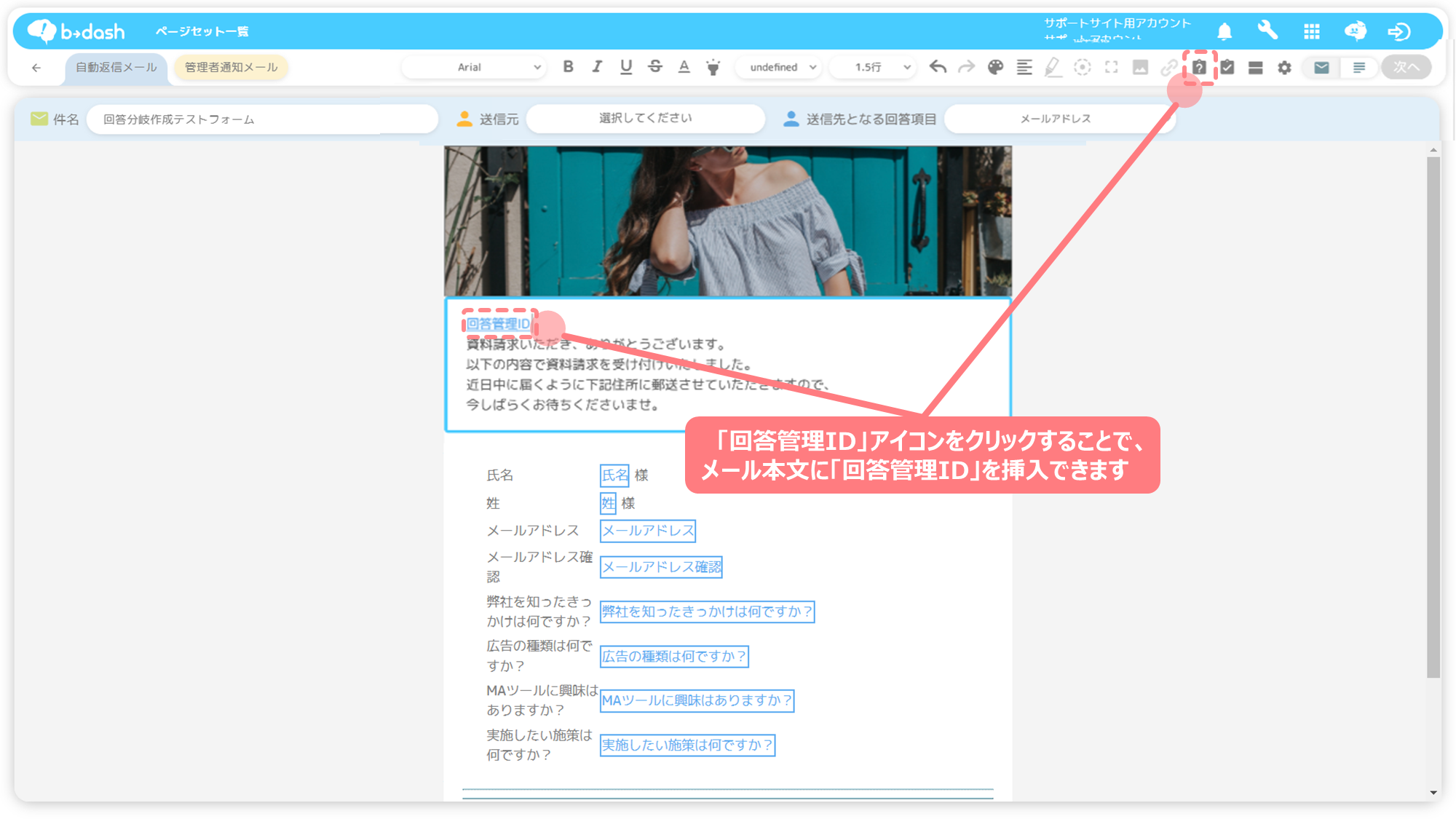Open the undefined font size dropdown
The image size is (1456, 819).
pos(779,67)
